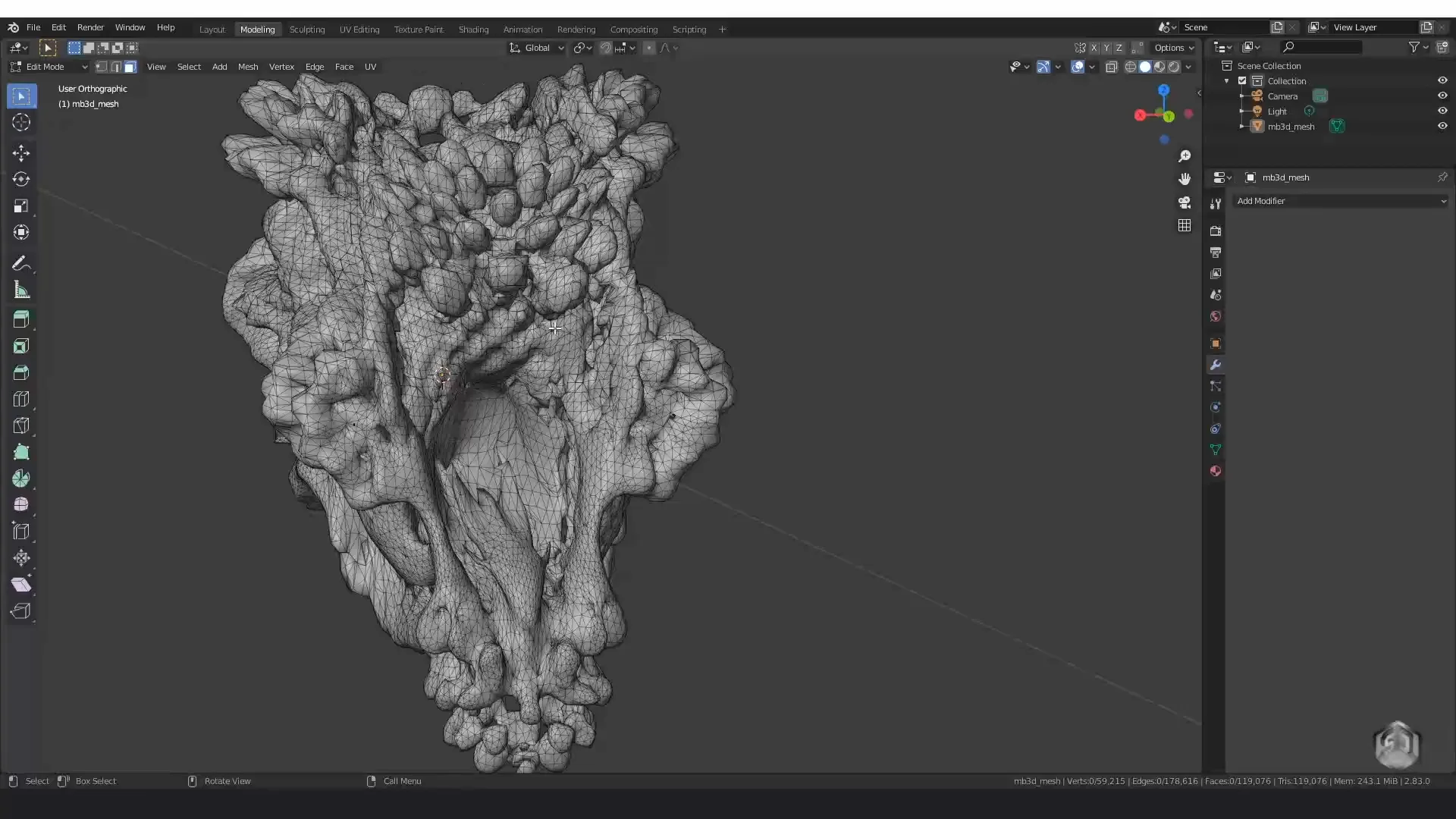The image size is (1456, 819).
Task: Toggle X-ray display
Action: point(1112,67)
